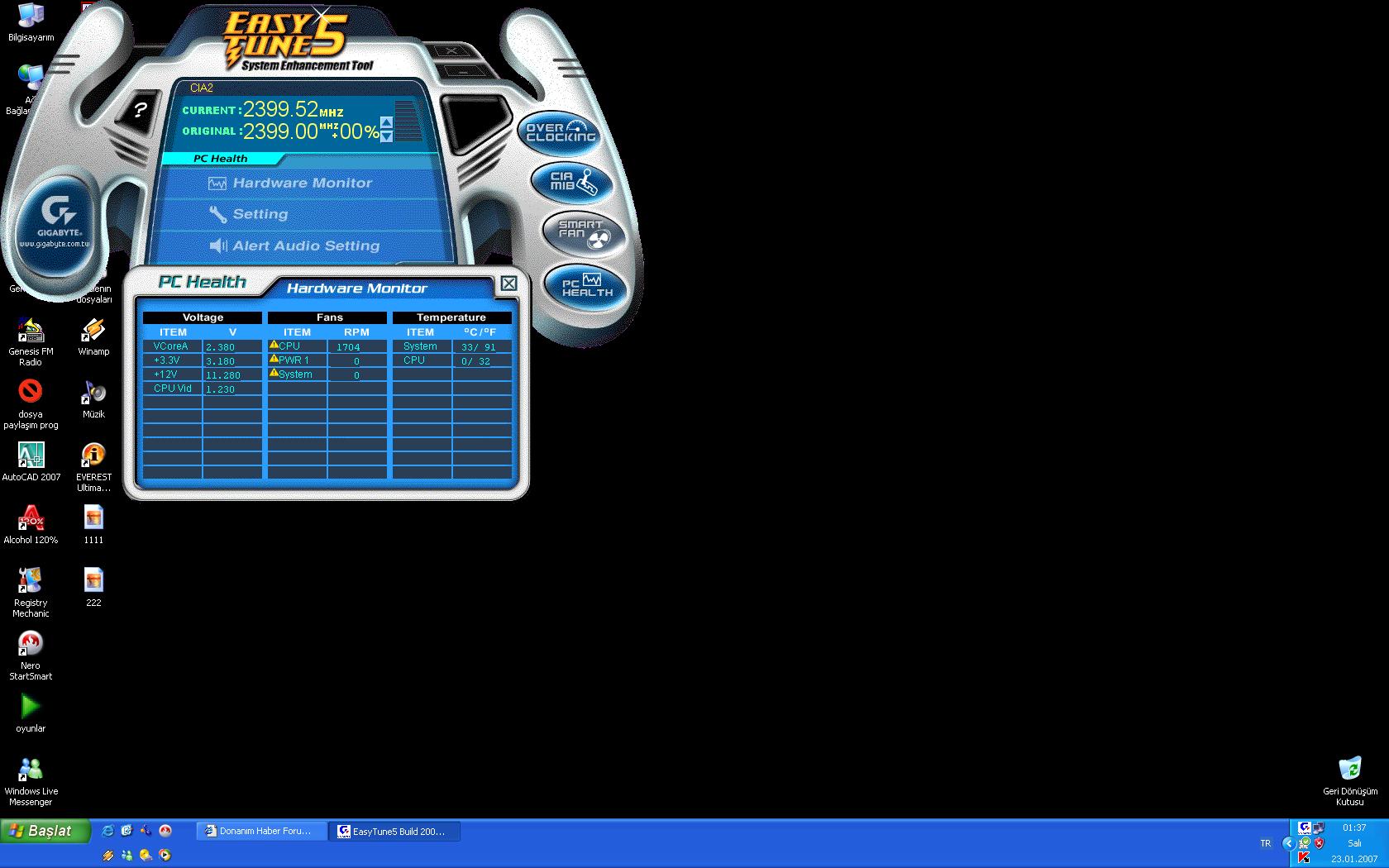1389x868 pixels.
Task: Click the red security shield tray icon
Action: (x=1320, y=843)
